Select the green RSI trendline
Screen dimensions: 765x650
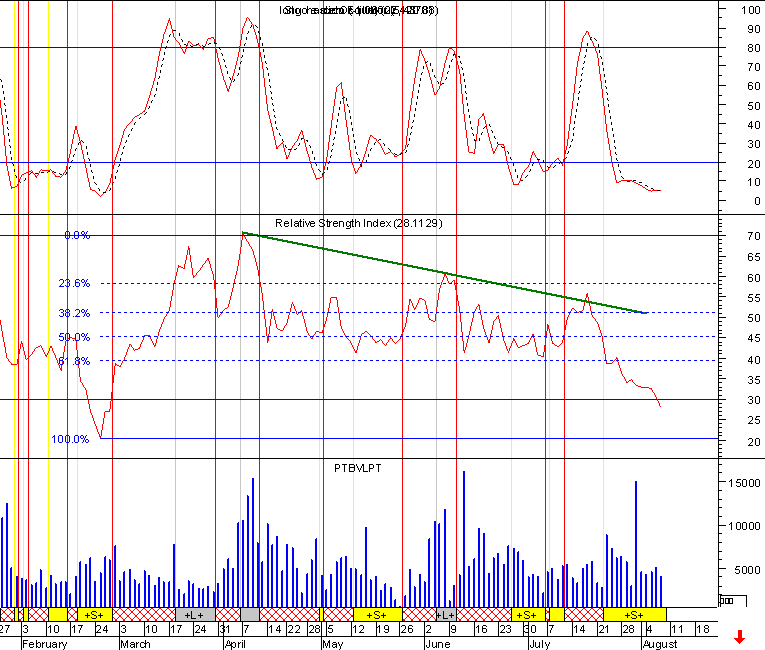[444, 273]
